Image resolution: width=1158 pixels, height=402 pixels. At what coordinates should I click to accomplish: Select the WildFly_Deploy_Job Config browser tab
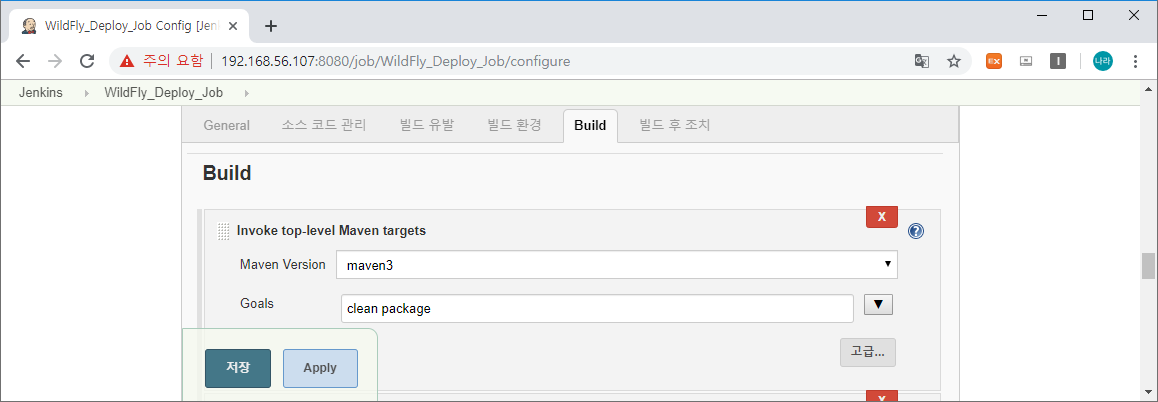click(130, 26)
